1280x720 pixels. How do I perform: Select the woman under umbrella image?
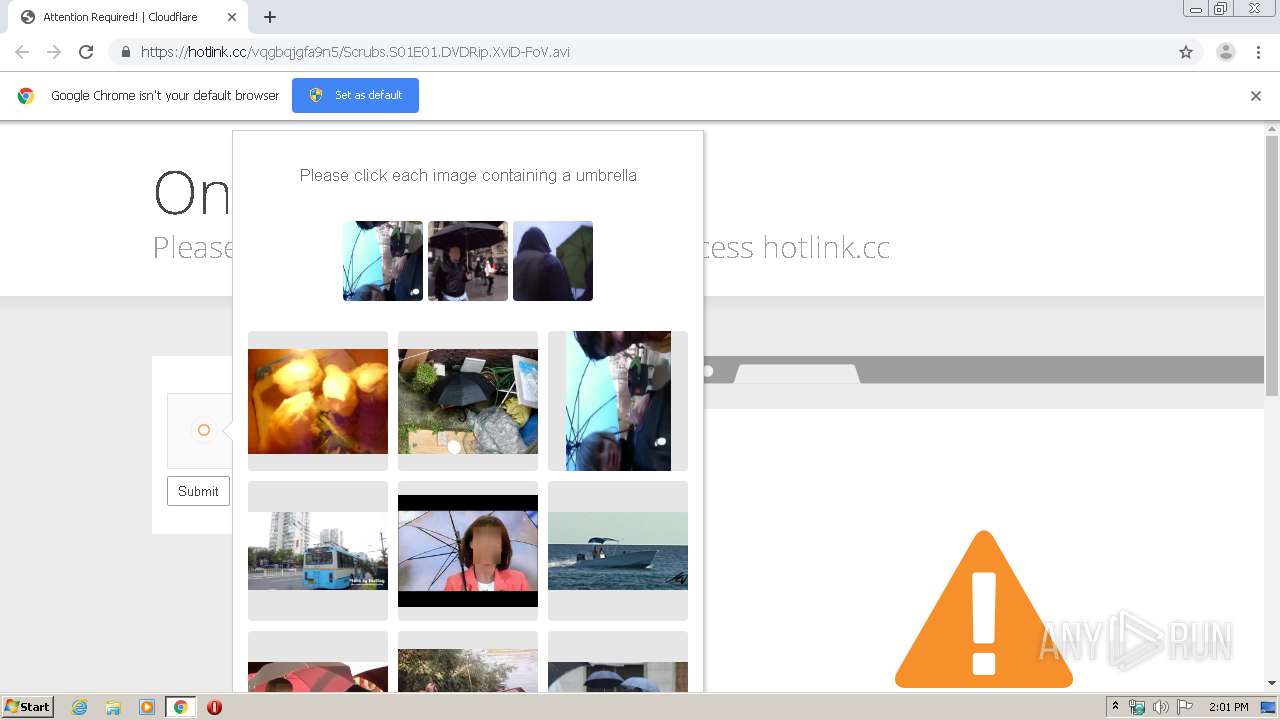(468, 551)
